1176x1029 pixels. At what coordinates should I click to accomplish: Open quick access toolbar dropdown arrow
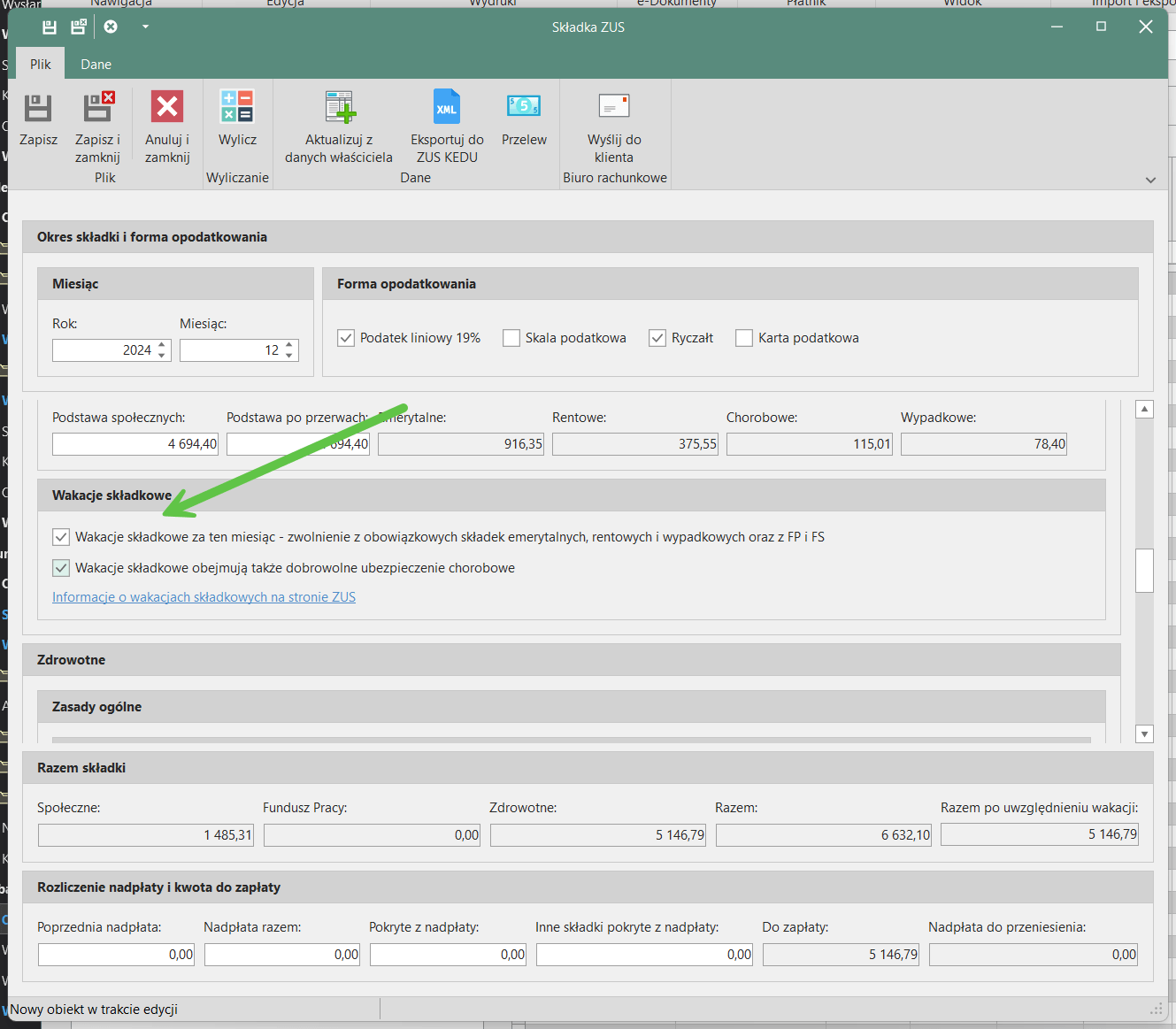[x=145, y=27]
